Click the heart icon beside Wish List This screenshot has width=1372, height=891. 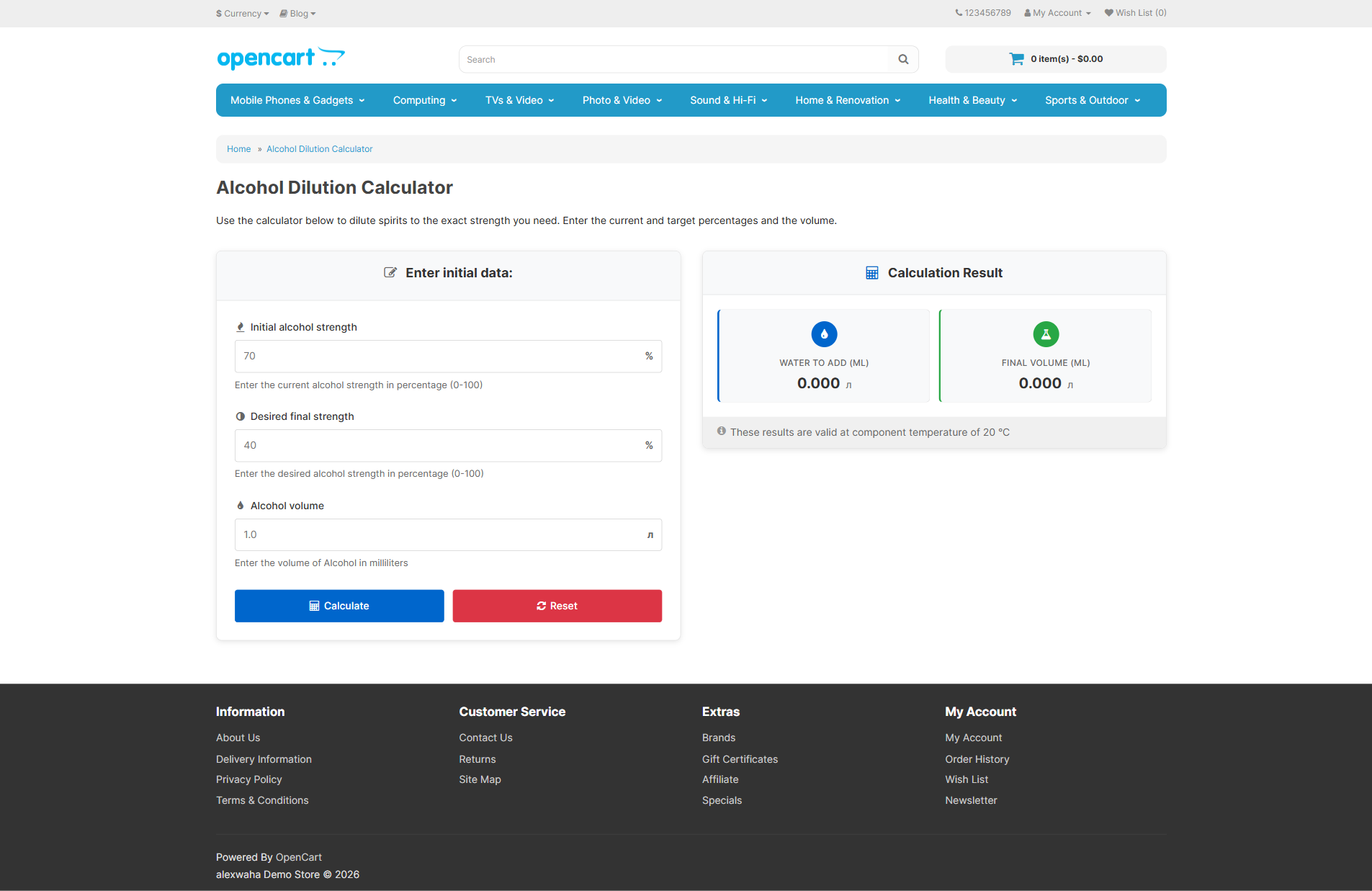point(1109,13)
